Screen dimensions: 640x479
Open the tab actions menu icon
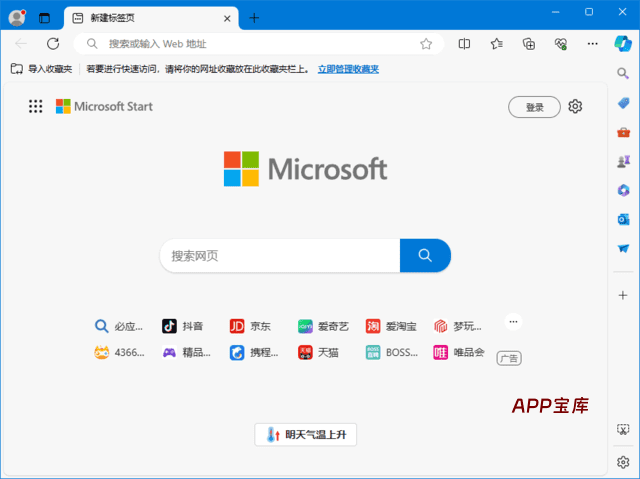coord(44,18)
